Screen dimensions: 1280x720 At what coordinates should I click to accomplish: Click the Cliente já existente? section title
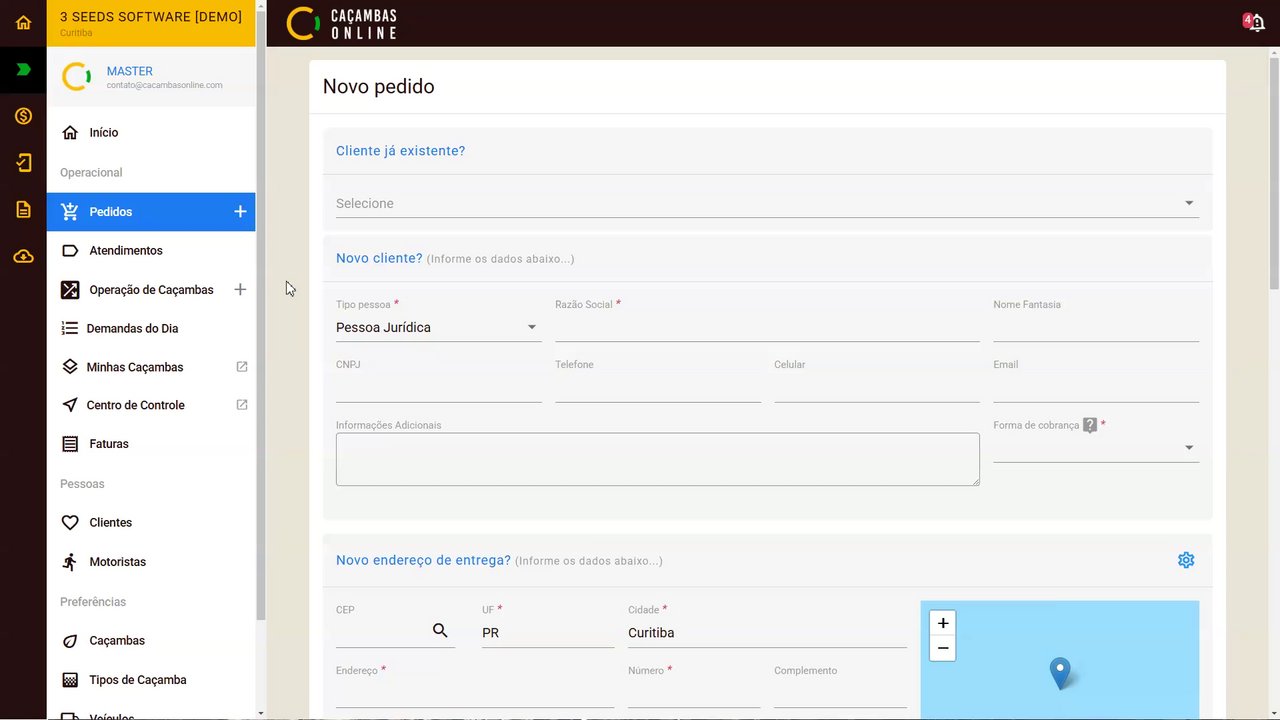[400, 151]
